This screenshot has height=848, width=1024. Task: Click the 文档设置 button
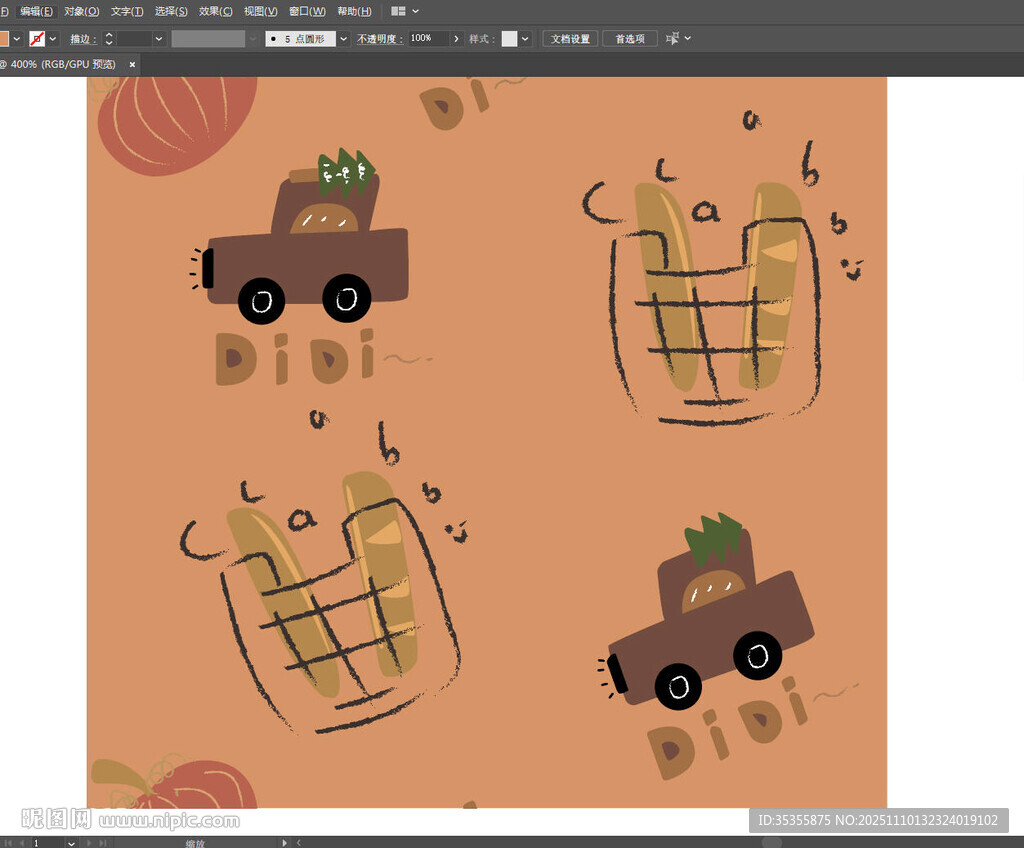click(570, 39)
